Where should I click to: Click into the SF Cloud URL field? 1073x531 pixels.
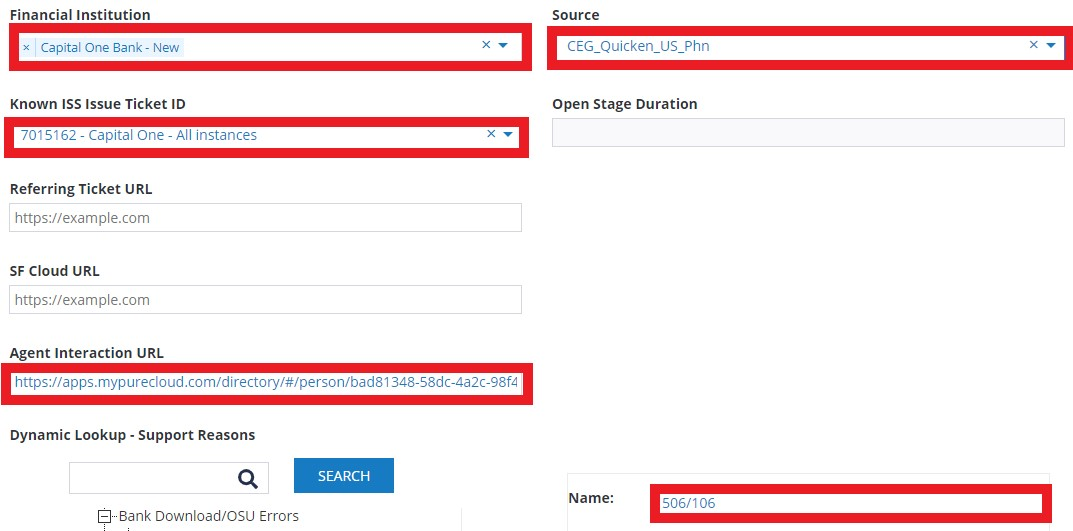point(265,300)
